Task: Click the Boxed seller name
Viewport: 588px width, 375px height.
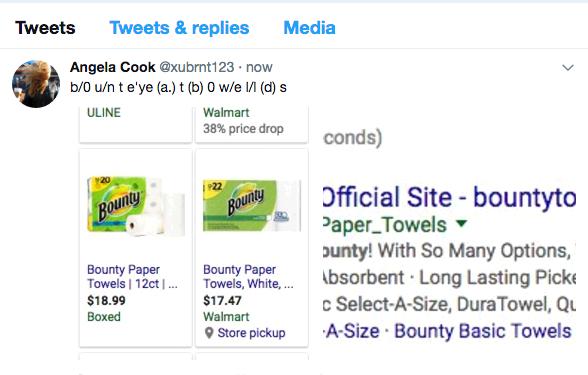Action: 104,316
